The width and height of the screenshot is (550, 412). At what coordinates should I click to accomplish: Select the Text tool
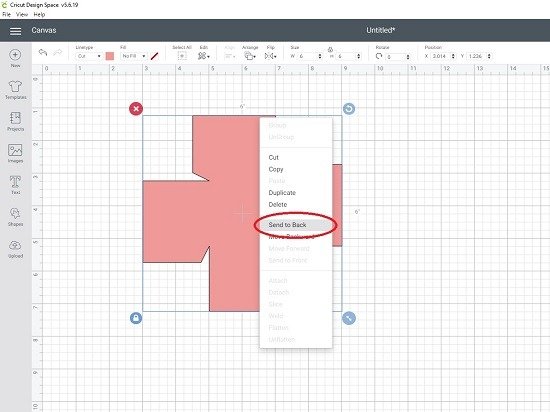(x=15, y=185)
